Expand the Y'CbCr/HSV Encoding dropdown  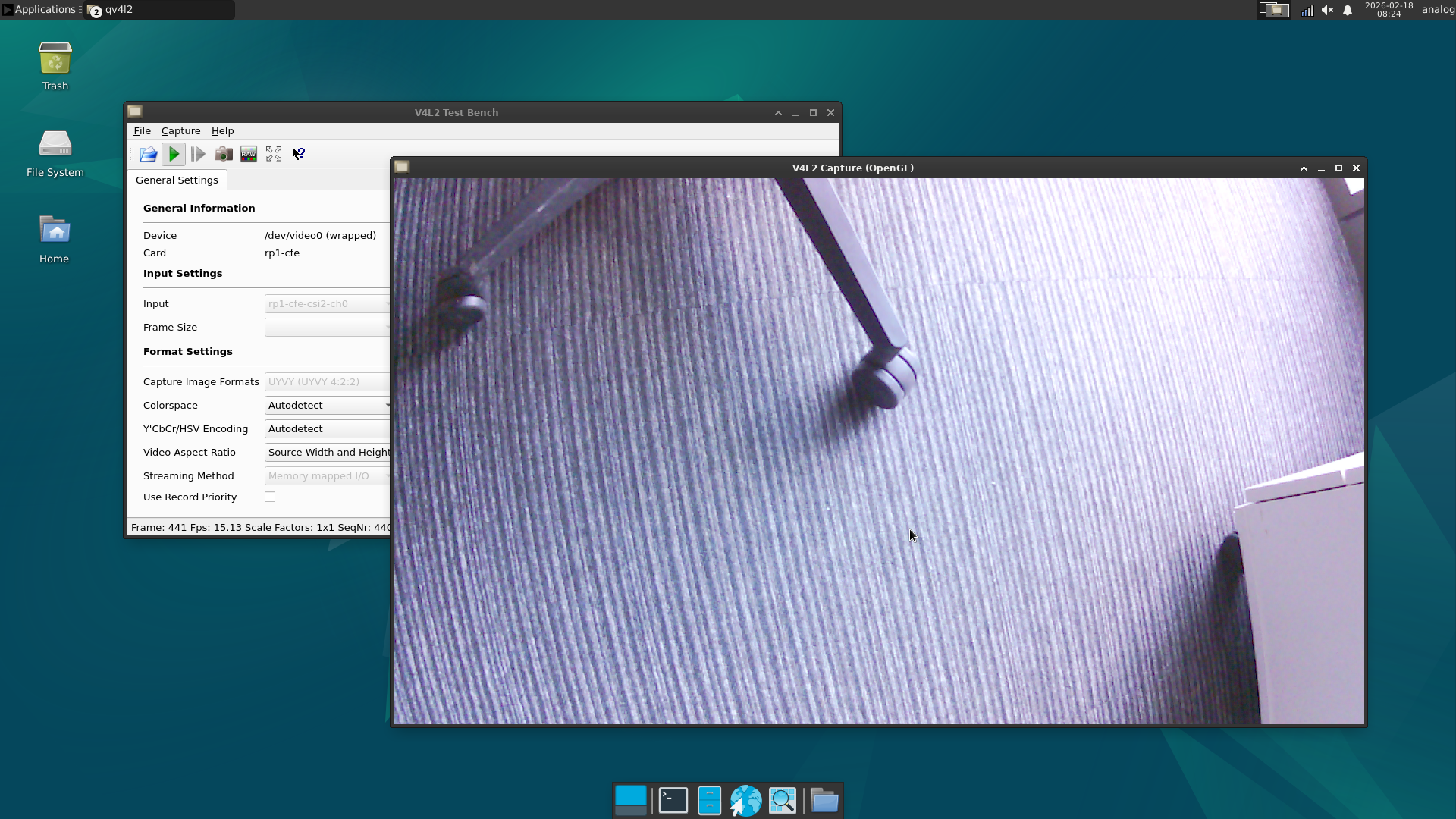327,428
